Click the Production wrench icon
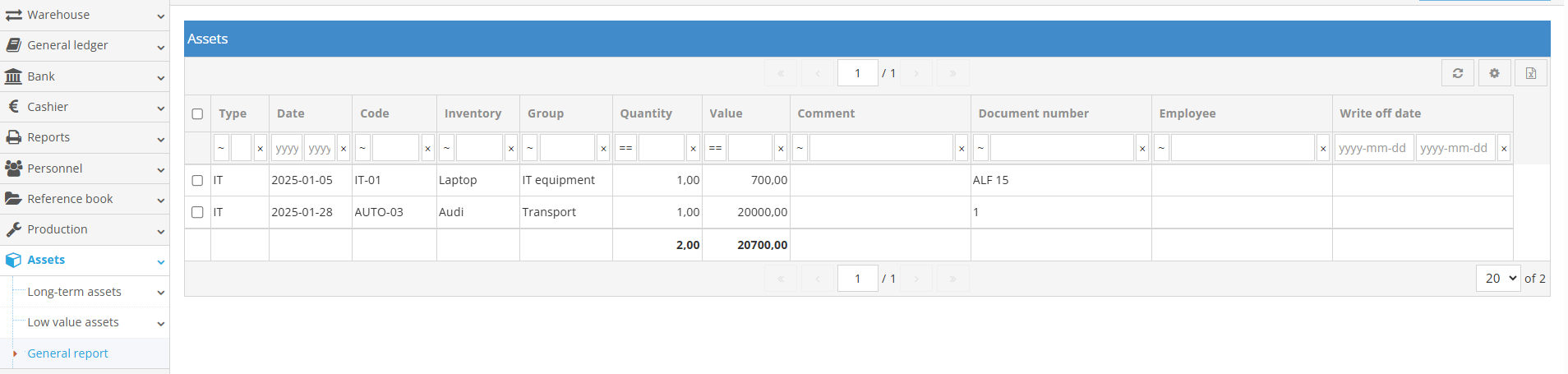 pyautogui.click(x=13, y=229)
